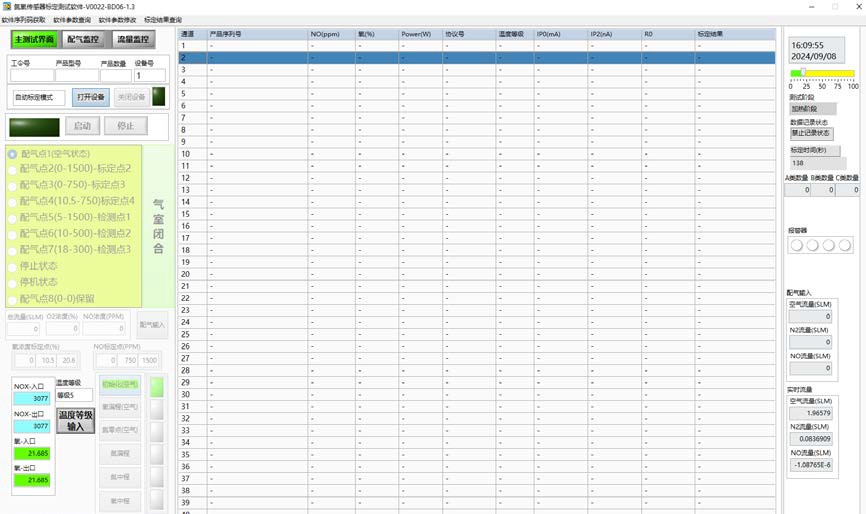866x514 pixels.
Task: Click the 配气输入 button
Action: (152, 325)
